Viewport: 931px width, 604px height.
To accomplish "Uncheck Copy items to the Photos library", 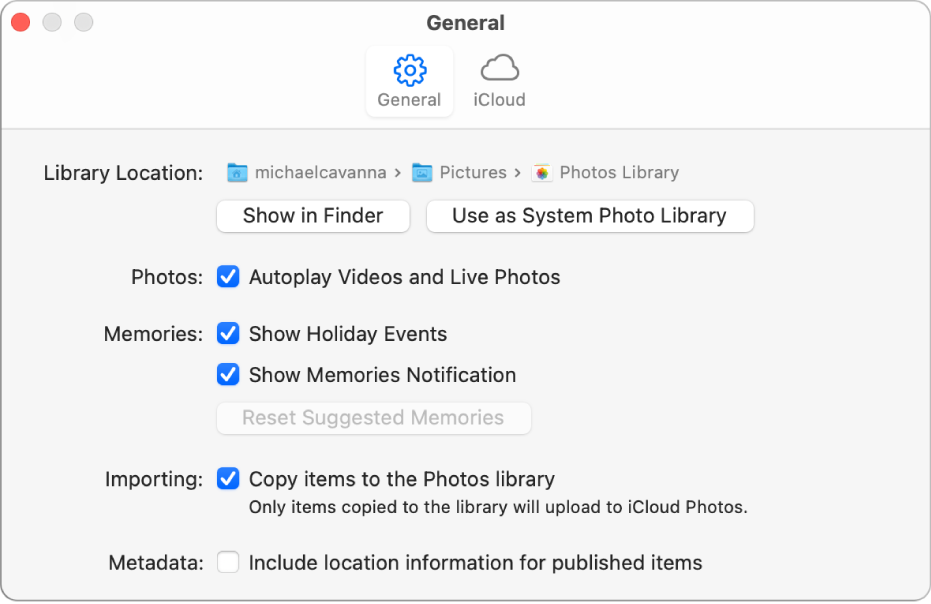I will pos(228,479).
